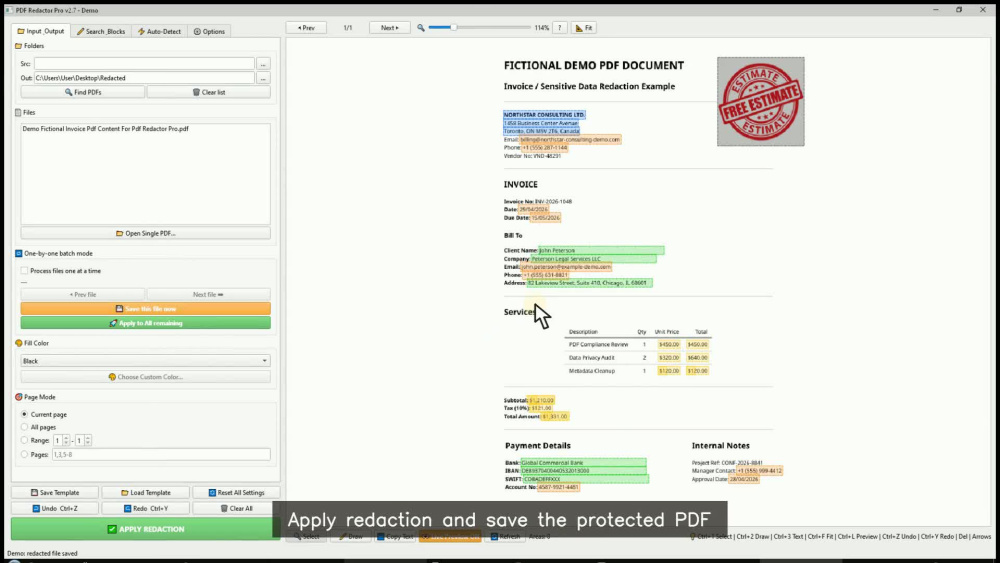This screenshot has width=1000, height=563.
Task: Browse for the Out folder
Action: tap(263, 78)
